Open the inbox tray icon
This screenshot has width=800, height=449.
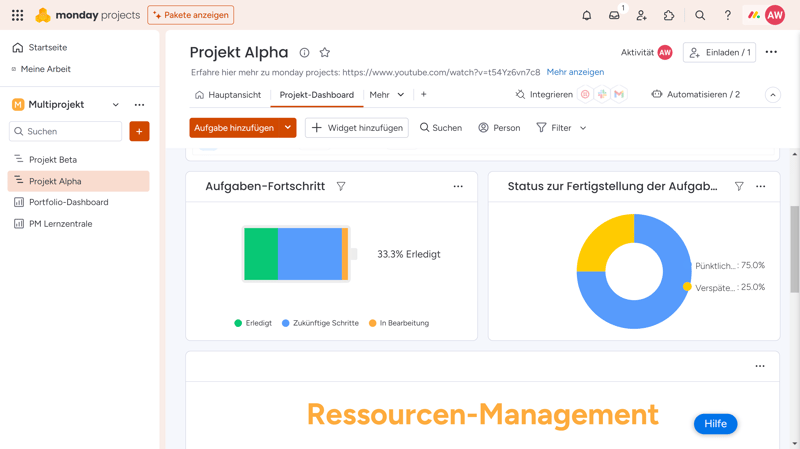tap(614, 16)
